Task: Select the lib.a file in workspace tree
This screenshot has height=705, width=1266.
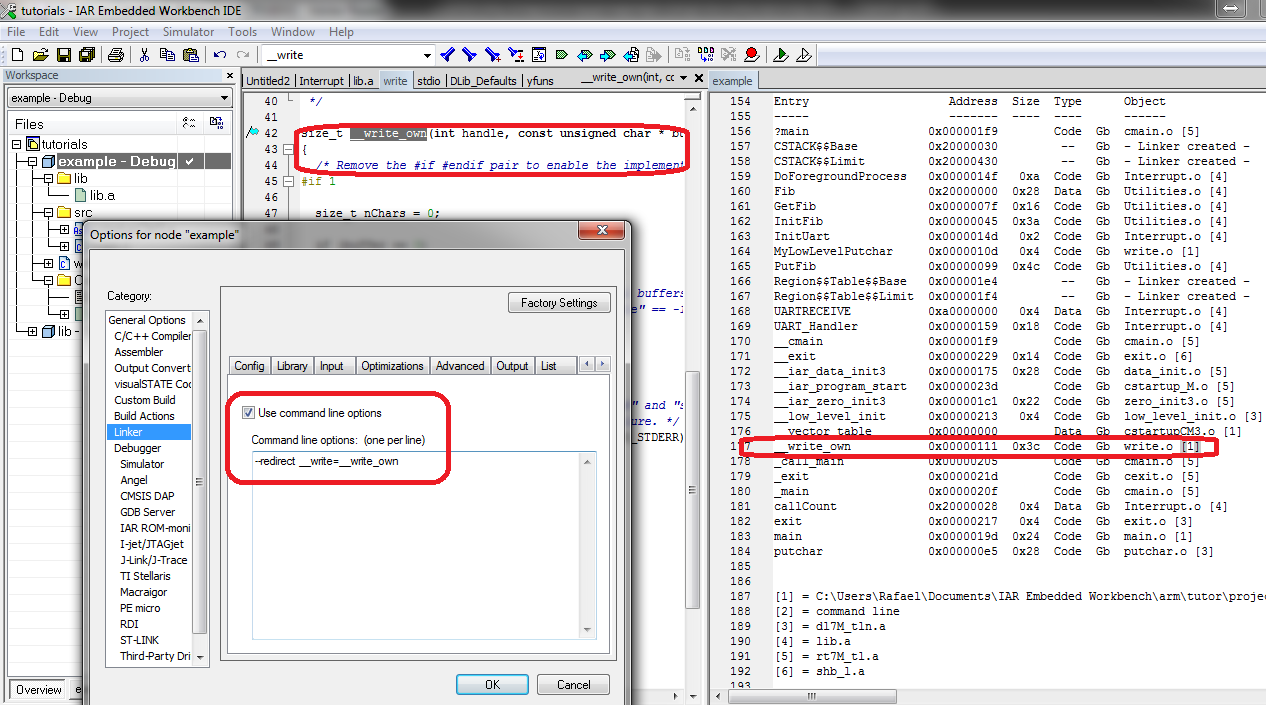Action: 102,196
